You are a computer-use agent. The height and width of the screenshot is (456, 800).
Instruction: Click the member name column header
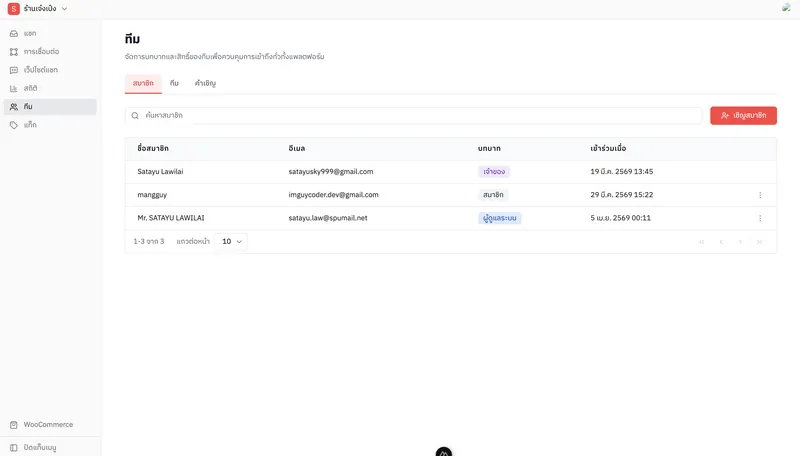[x=153, y=148]
